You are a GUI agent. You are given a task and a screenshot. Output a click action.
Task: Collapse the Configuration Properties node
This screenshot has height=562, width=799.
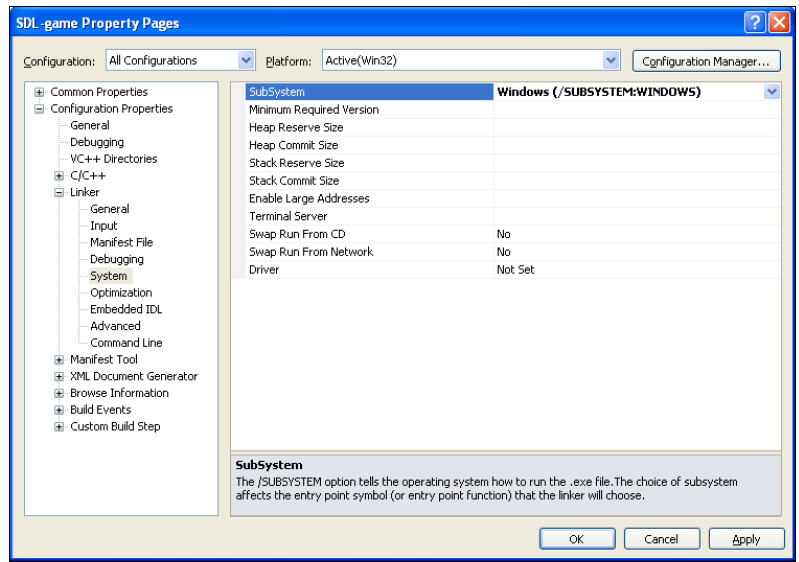(x=39, y=109)
